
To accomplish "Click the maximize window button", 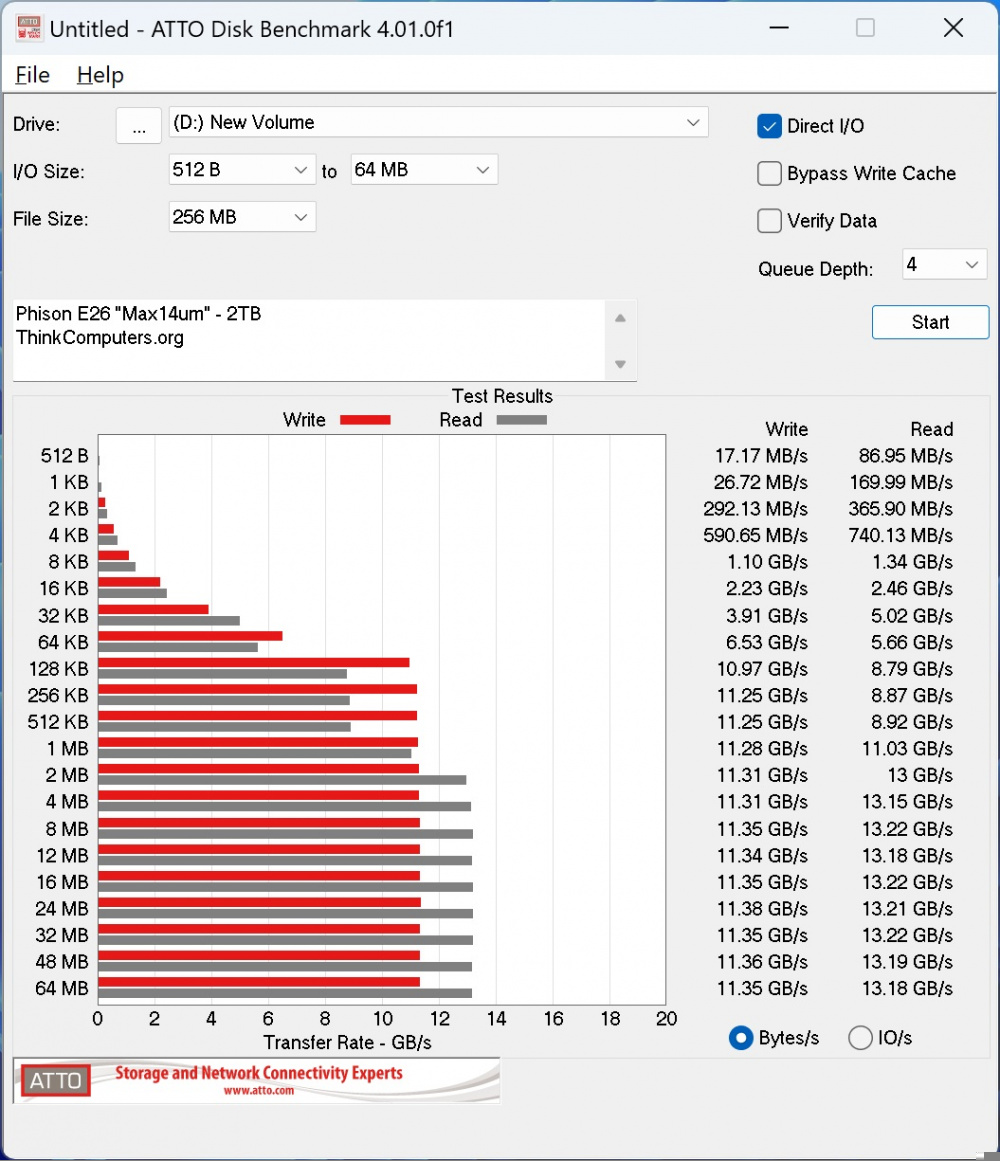I will pos(865,28).
